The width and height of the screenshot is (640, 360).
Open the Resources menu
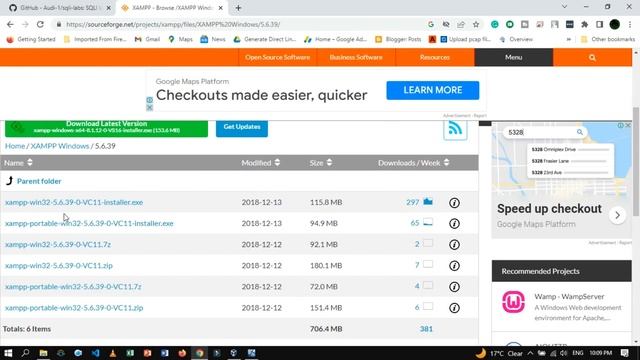[435, 58]
